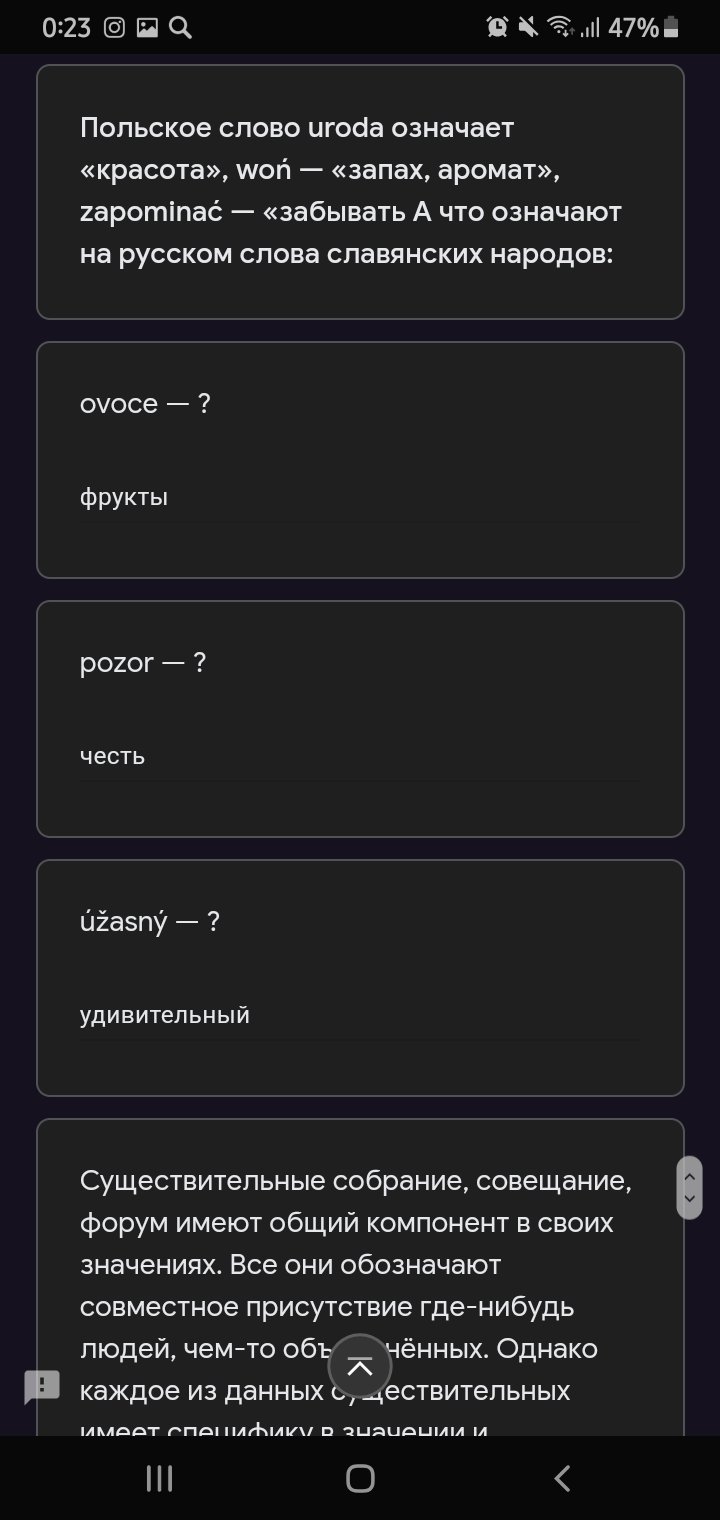
Task: Open recent apps navigation button
Action: [159, 1478]
